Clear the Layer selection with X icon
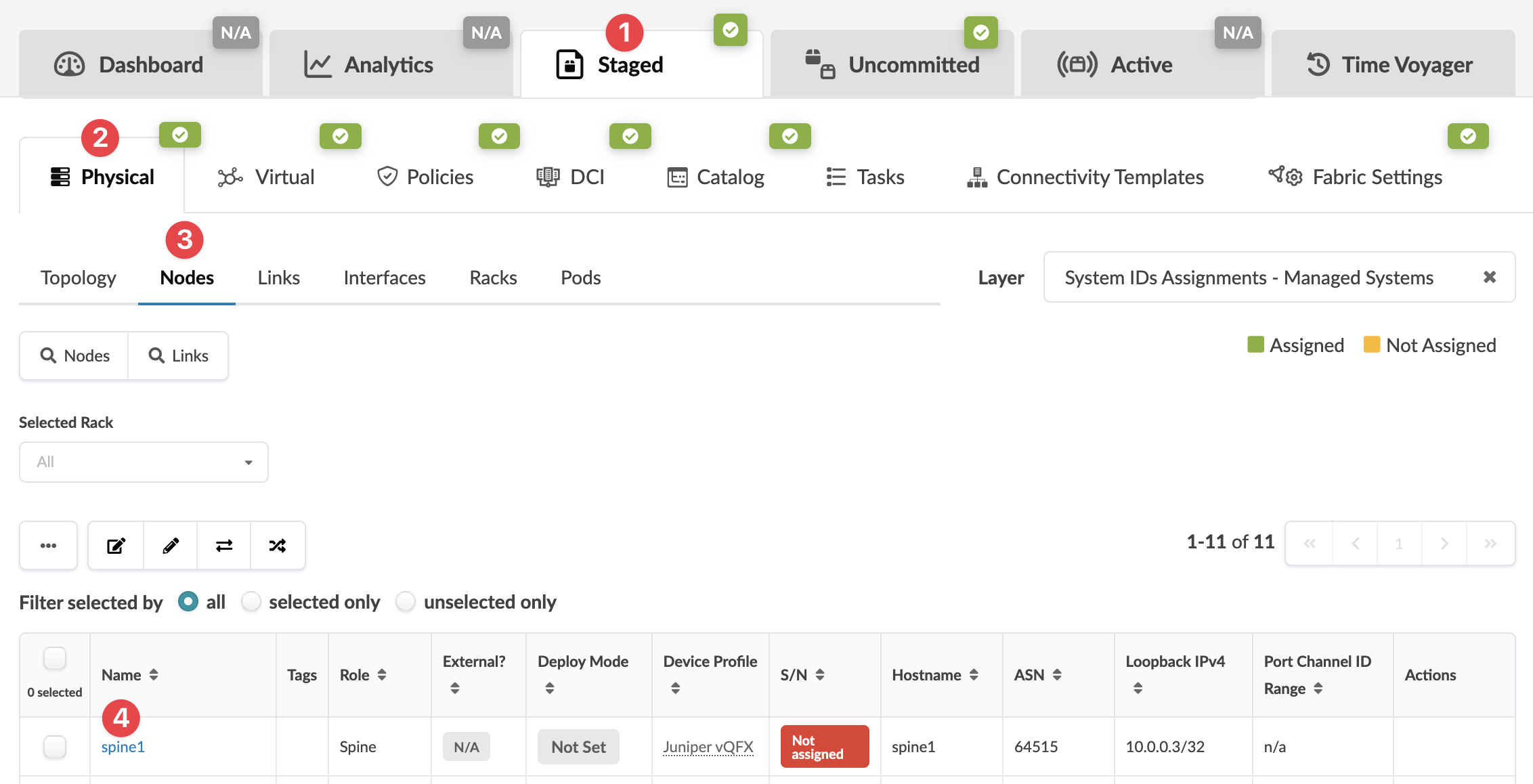Viewport: 1533px width, 784px height. pos(1489,277)
